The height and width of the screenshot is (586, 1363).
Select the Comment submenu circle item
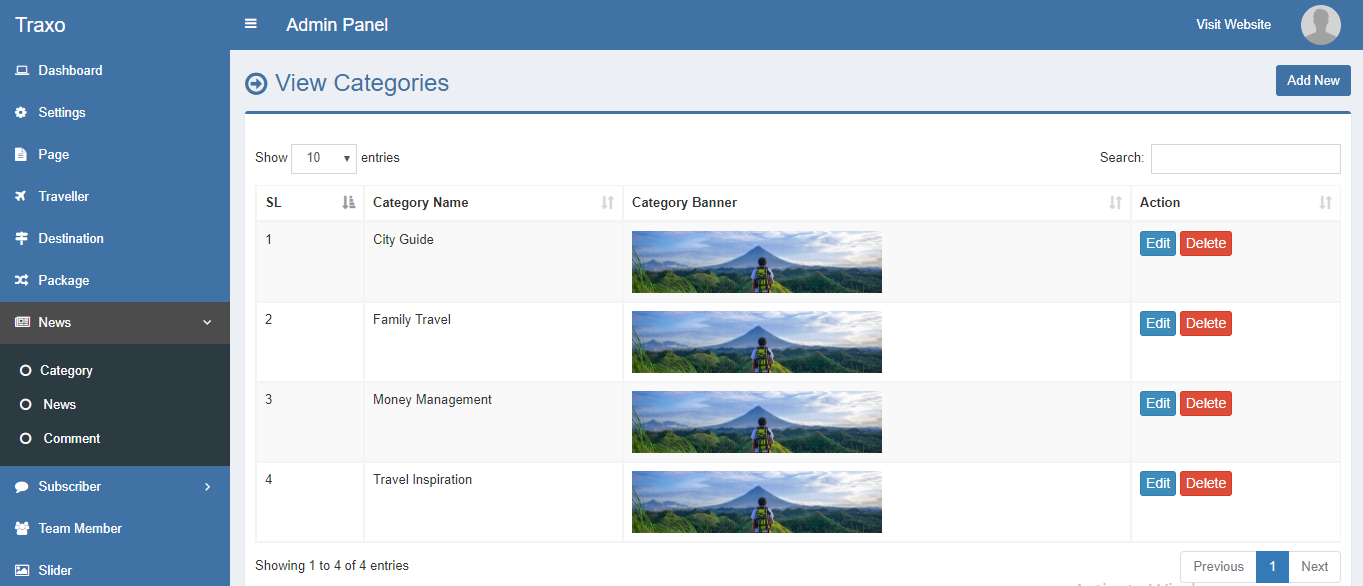point(26,439)
